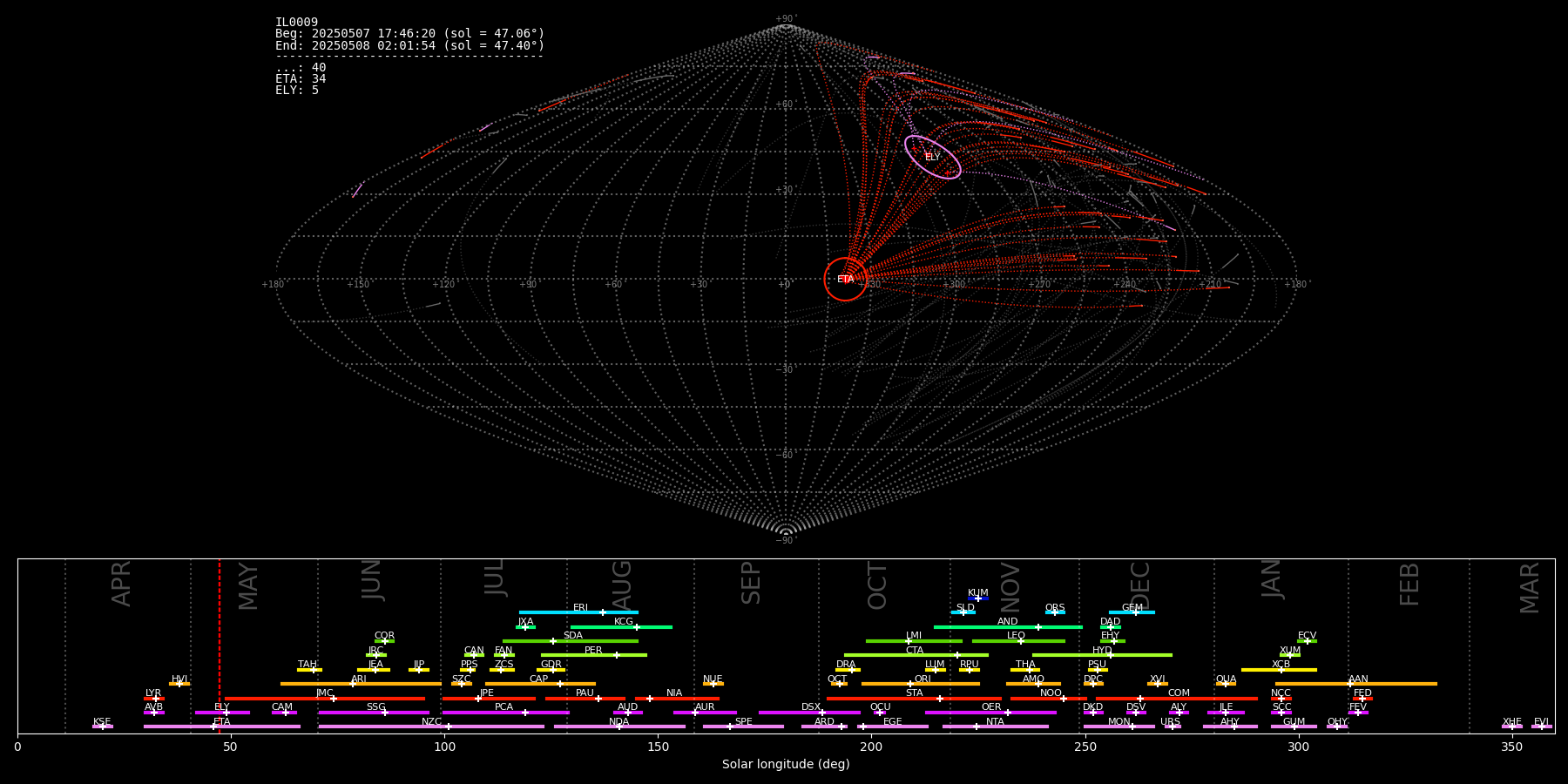The height and width of the screenshot is (784, 1568).
Task: Click the PER shower bar in timeline
Action: [x=594, y=654]
